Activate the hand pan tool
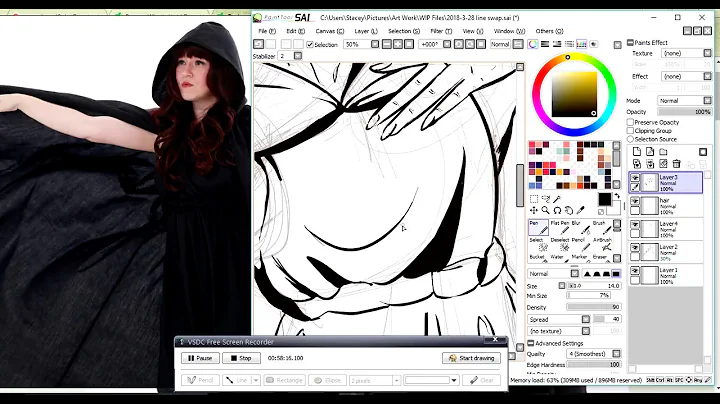The height and width of the screenshot is (404, 720). [x=569, y=210]
